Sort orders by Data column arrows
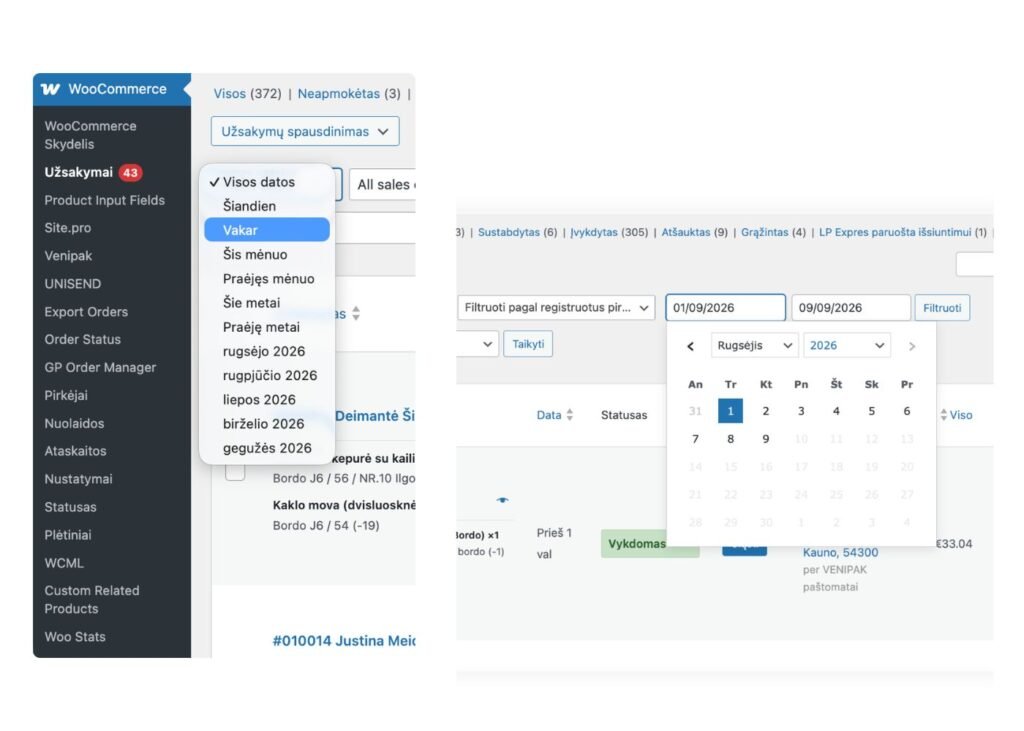Screen dimensions: 1024x731 pyautogui.click(x=569, y=415)
